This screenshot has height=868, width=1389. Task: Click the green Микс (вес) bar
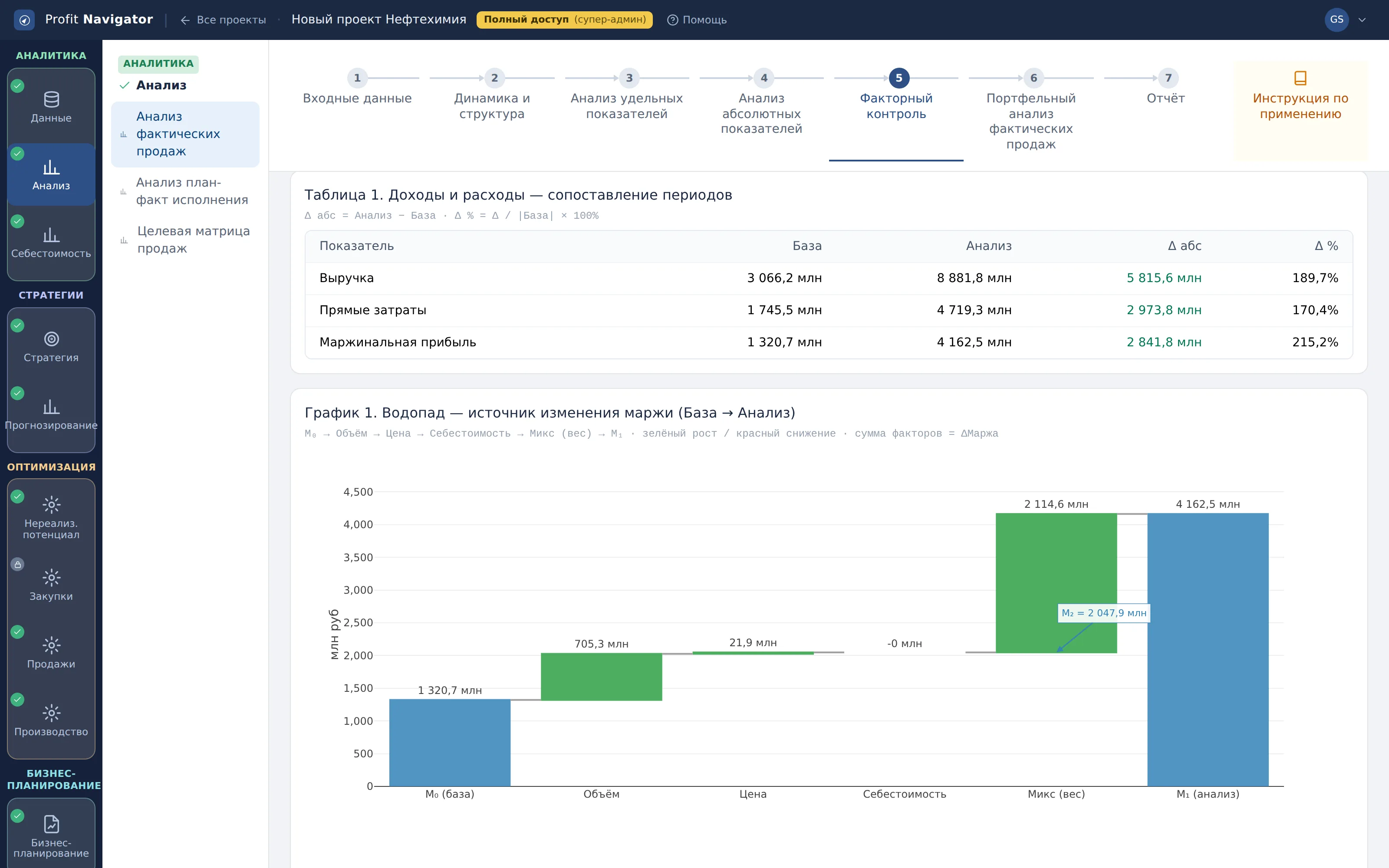tap(1056, 583)
